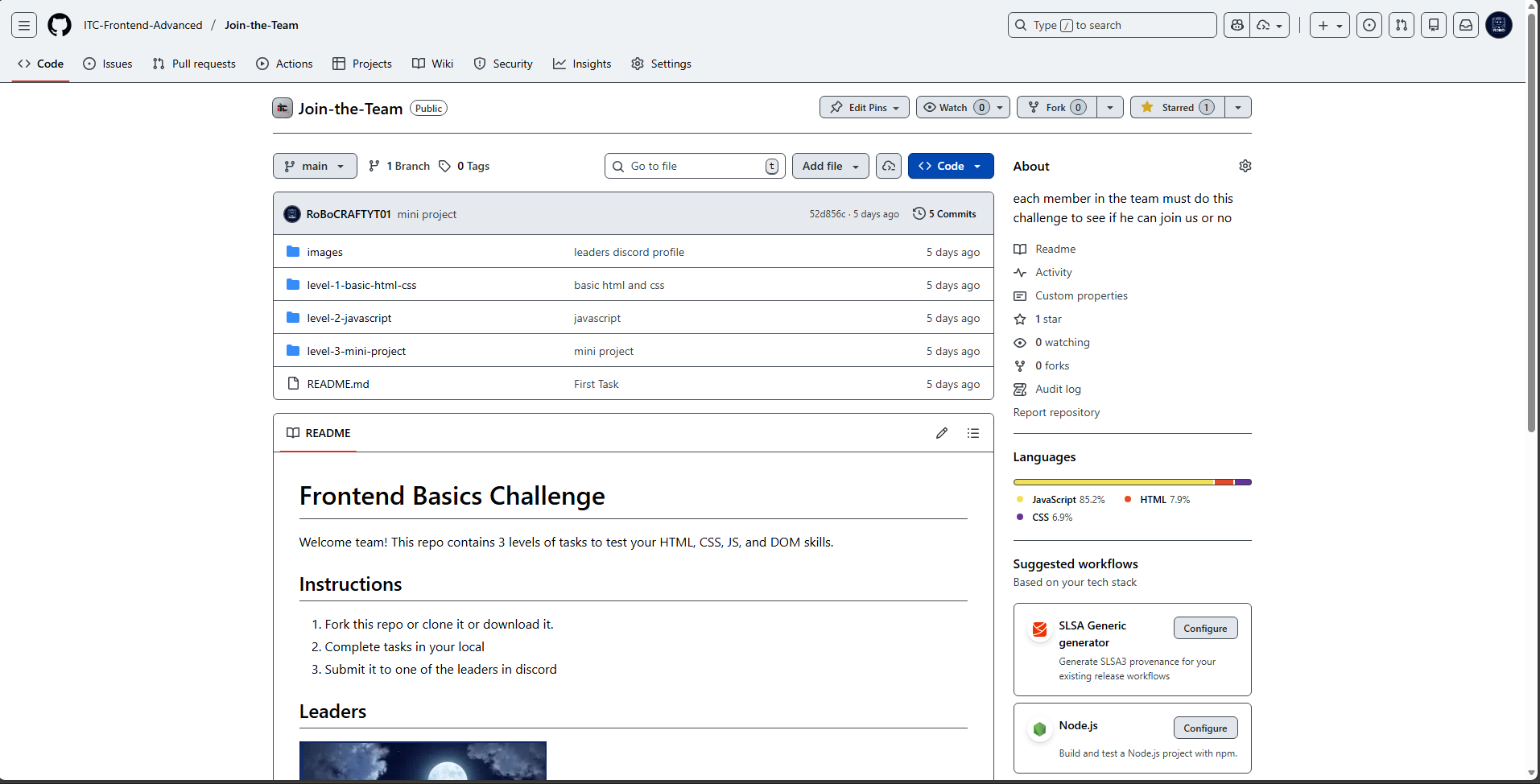Click the GitHub logo in the top bar
The image size is (1540, 784).
59,25
